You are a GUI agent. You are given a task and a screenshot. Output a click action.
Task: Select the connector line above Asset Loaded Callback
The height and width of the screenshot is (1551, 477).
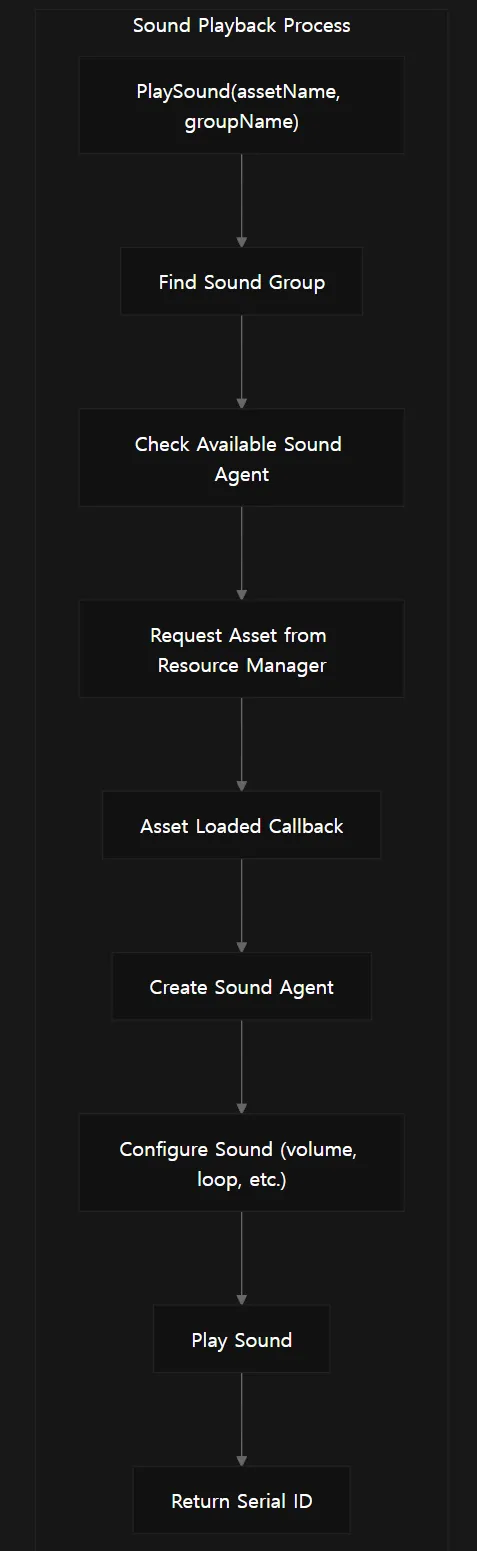241,739
